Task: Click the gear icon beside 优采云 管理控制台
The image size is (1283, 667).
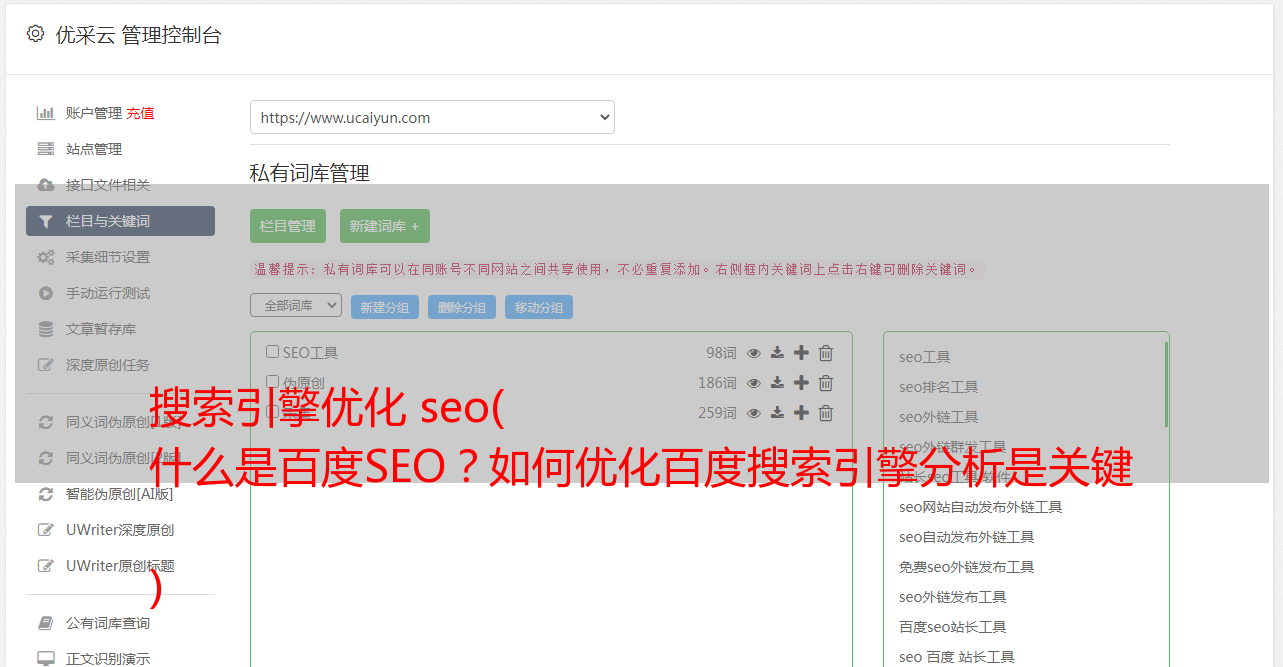Action: pos(36,34)
